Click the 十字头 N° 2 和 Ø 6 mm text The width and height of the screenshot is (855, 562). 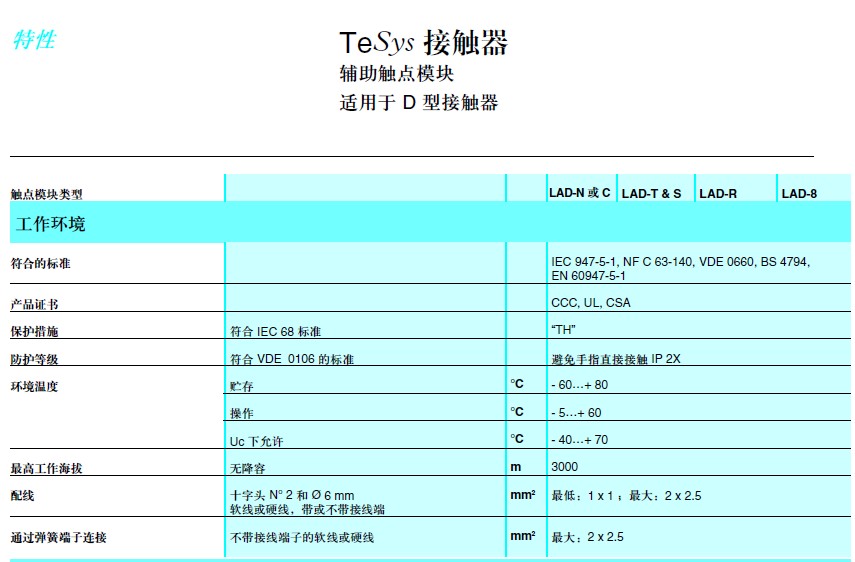[292, 495]
